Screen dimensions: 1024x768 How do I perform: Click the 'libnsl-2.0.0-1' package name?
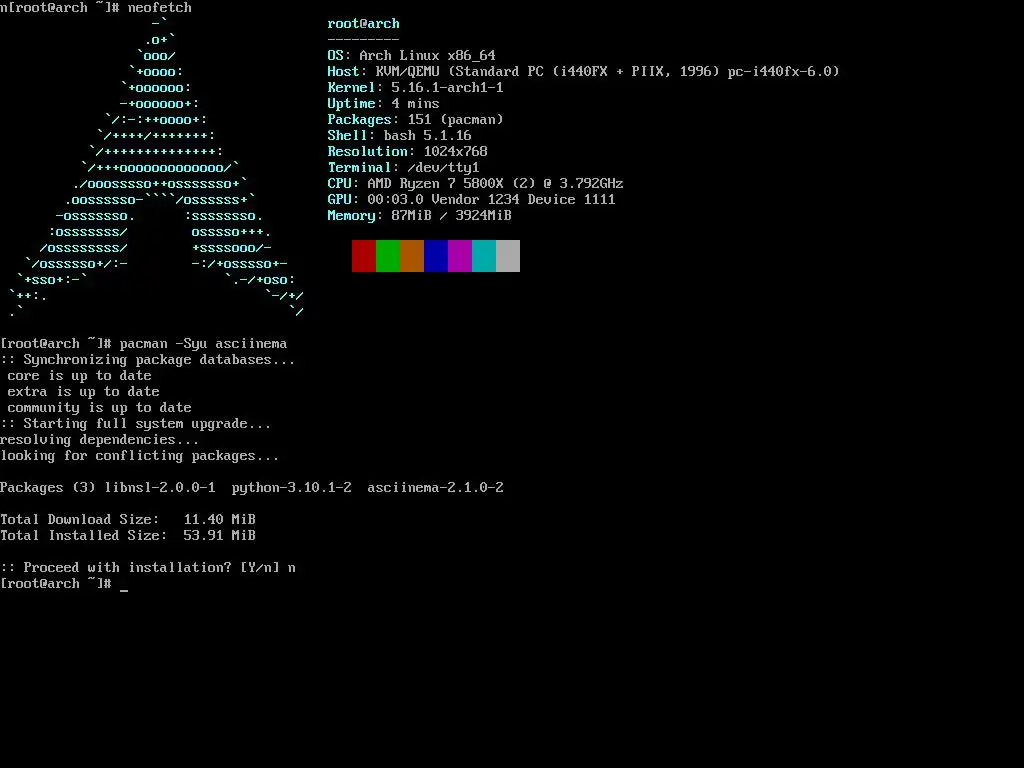[x=159, y=488]
